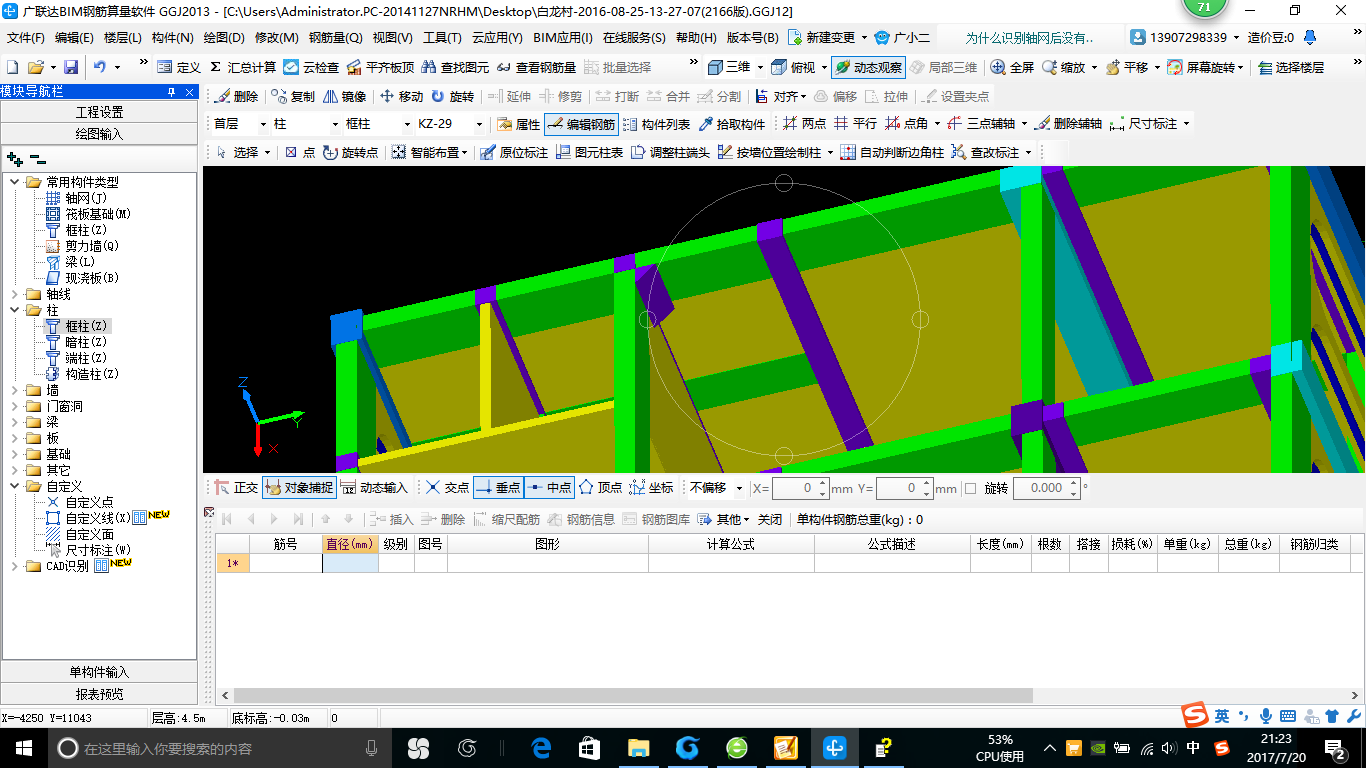The width and height of the screenshot is (1366, 768).
Task: Open 图元柱表 column table
Action: pos(589,152)
